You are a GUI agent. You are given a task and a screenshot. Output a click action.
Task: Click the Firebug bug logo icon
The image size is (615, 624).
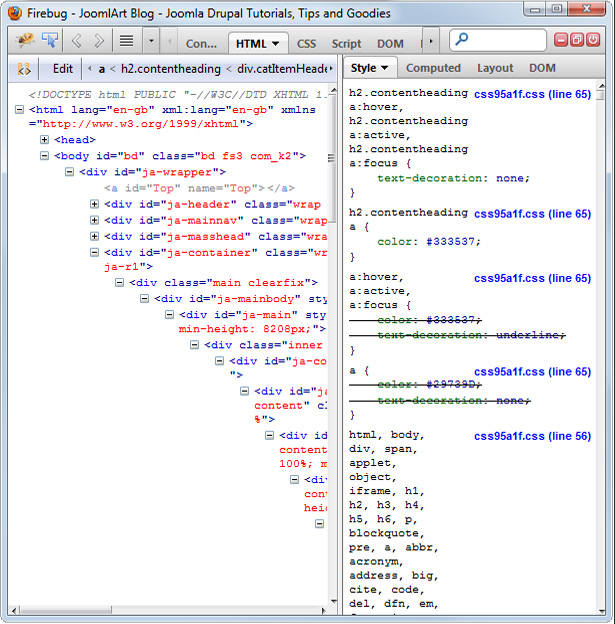click(25, 40)
